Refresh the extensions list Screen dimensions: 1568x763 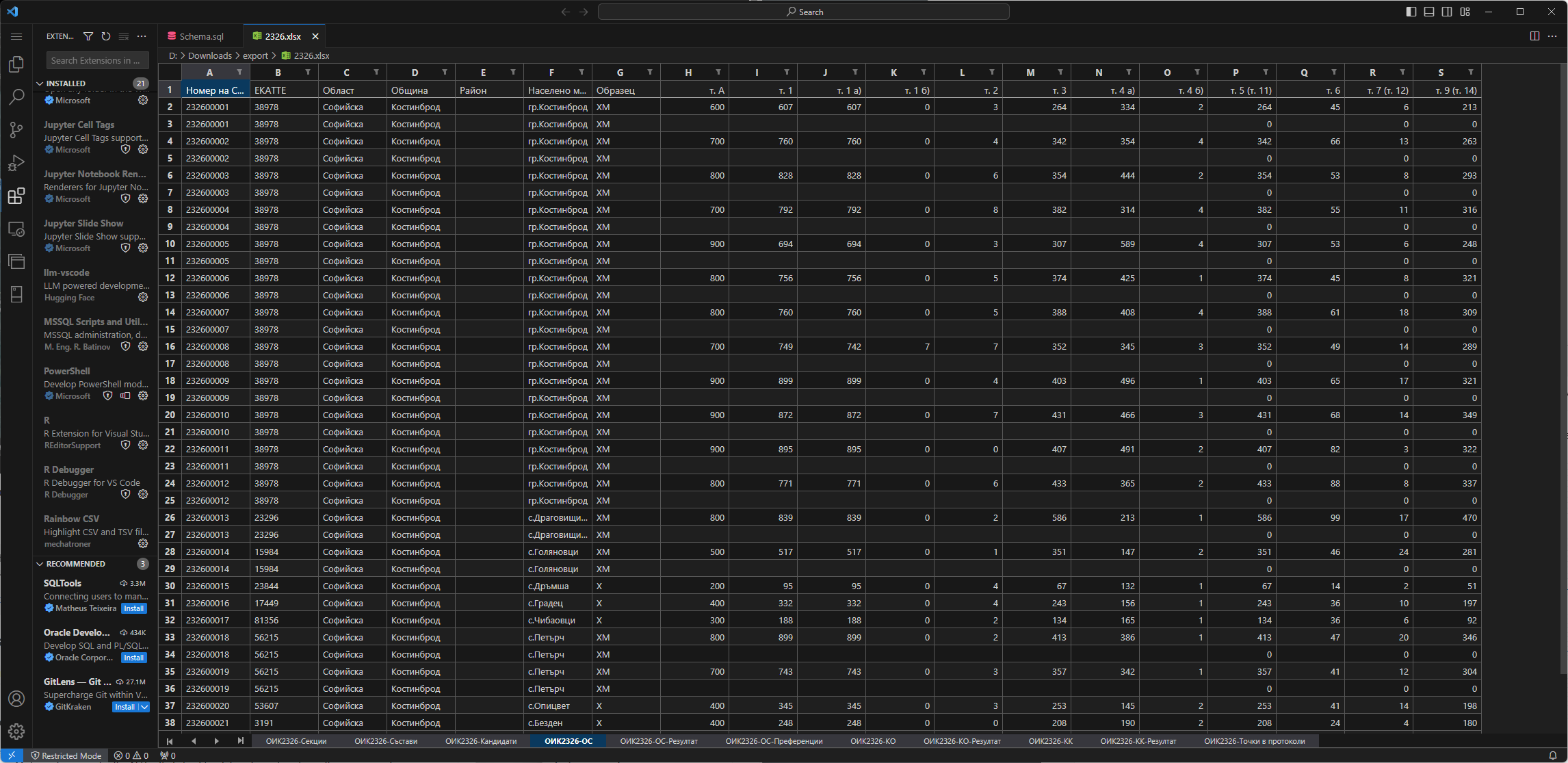[106, 36]
